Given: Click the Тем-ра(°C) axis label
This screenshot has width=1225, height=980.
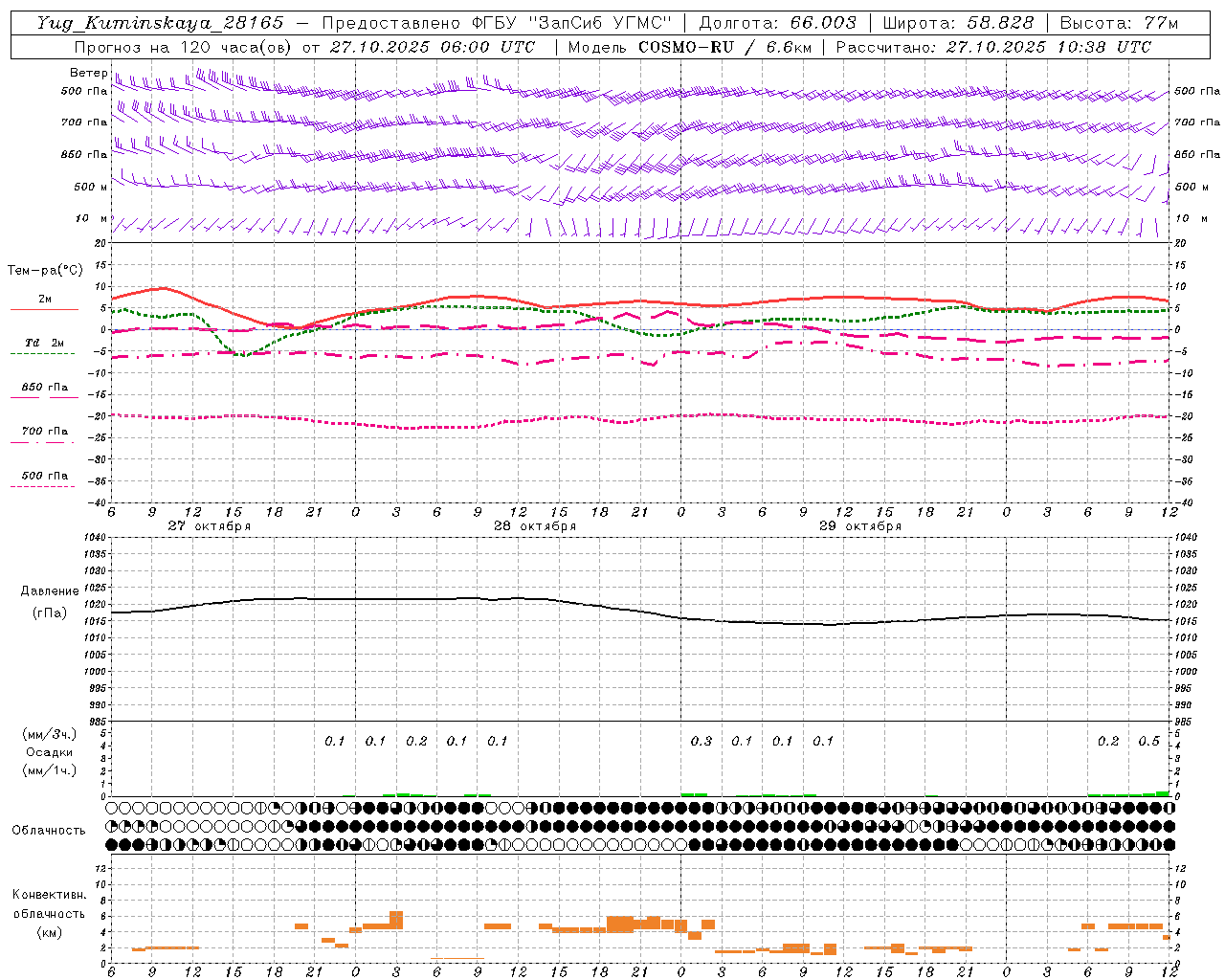Looking at the screenshot, I should pyautogui.click(x=45, y=271).
